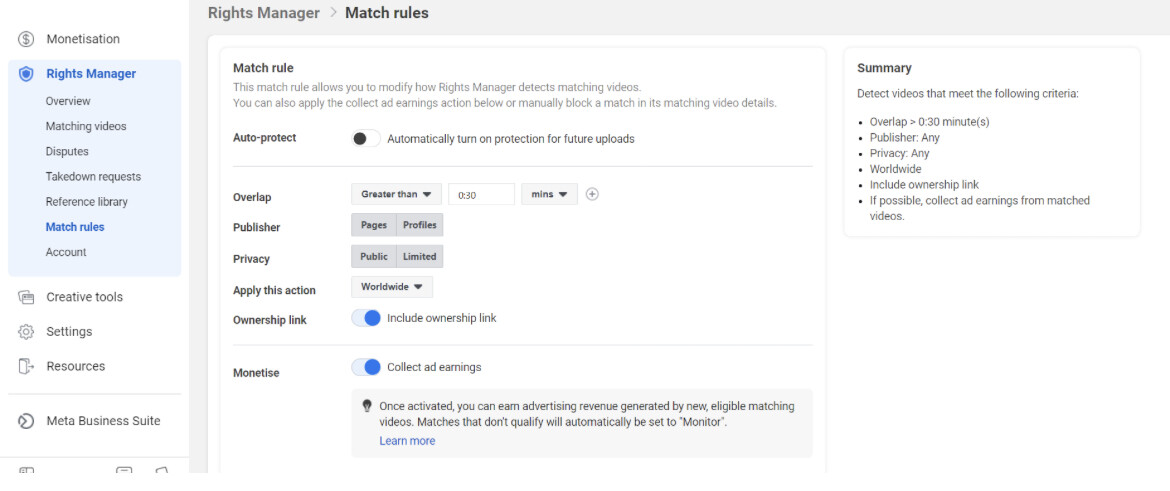Viewport: 1170px width, 491px height.
Task: Click the Meta Business Suite icon
Action: pos(26,421)
